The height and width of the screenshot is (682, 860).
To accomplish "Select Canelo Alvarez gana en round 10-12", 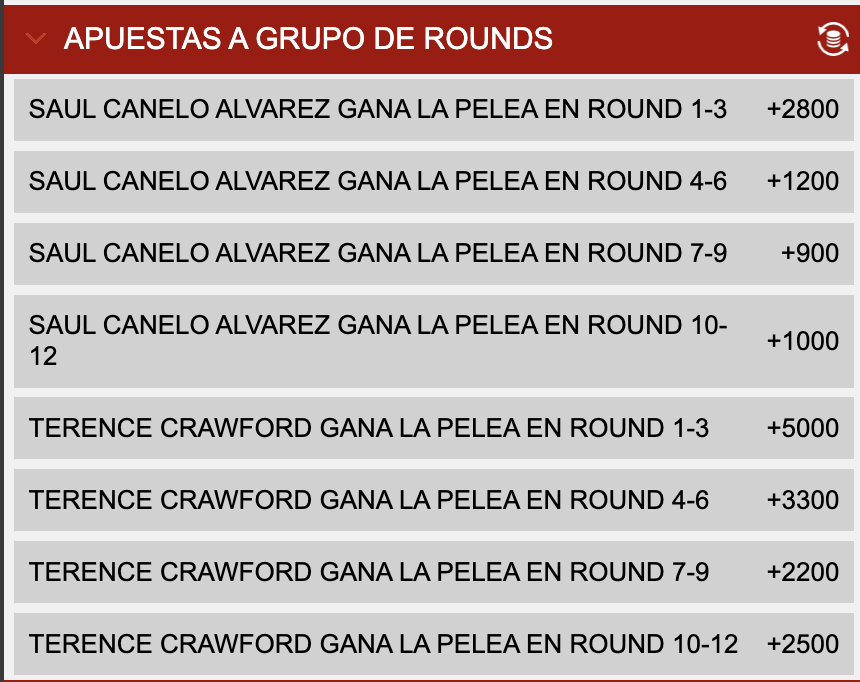I will coord(433,341).
